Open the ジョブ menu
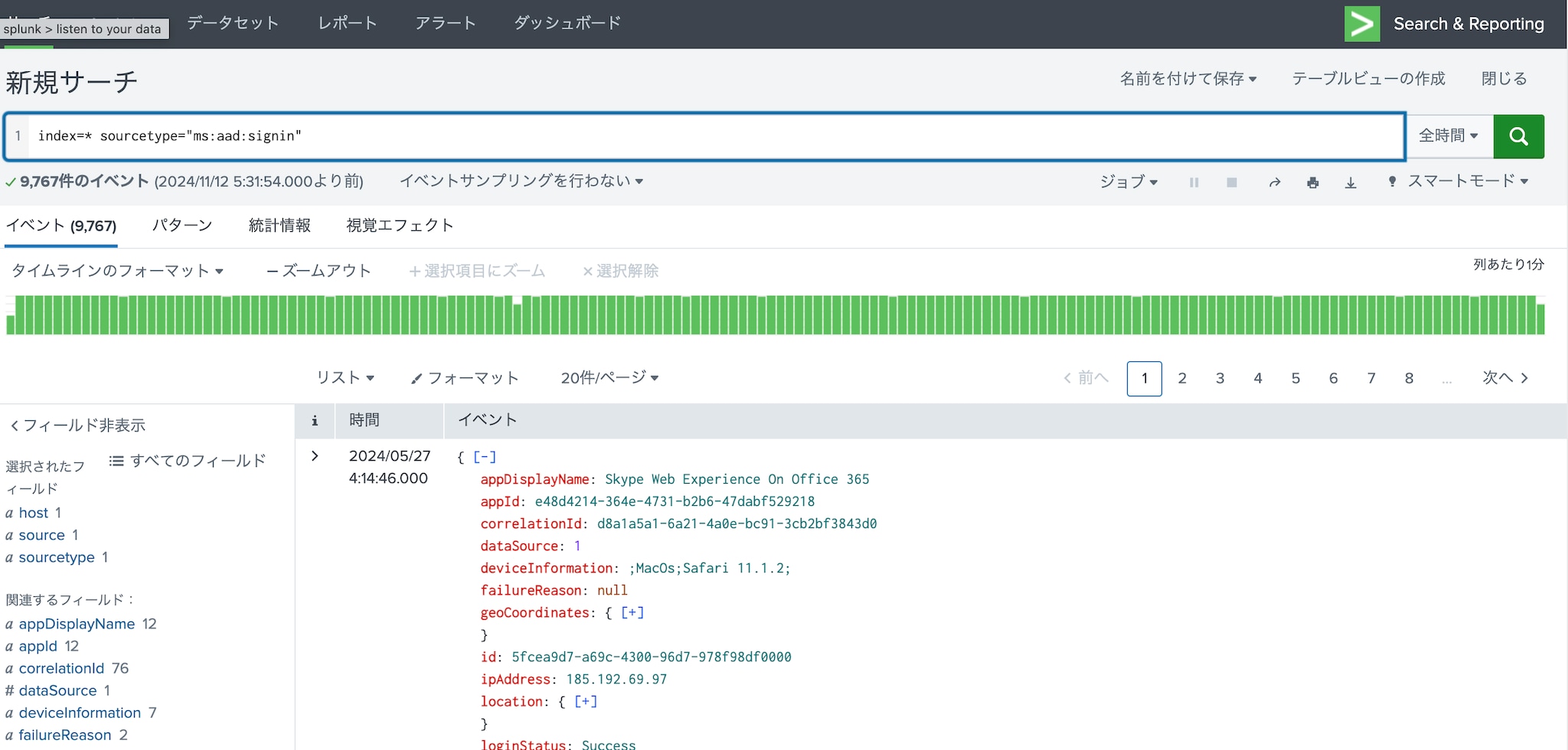The height and width of the screenshot is (750, 1568). pos(1129,181)
